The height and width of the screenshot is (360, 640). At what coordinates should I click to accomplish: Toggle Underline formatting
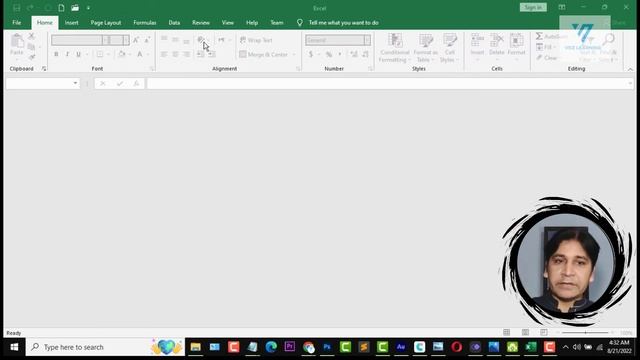pyautogui.click(x=78, y=54)
